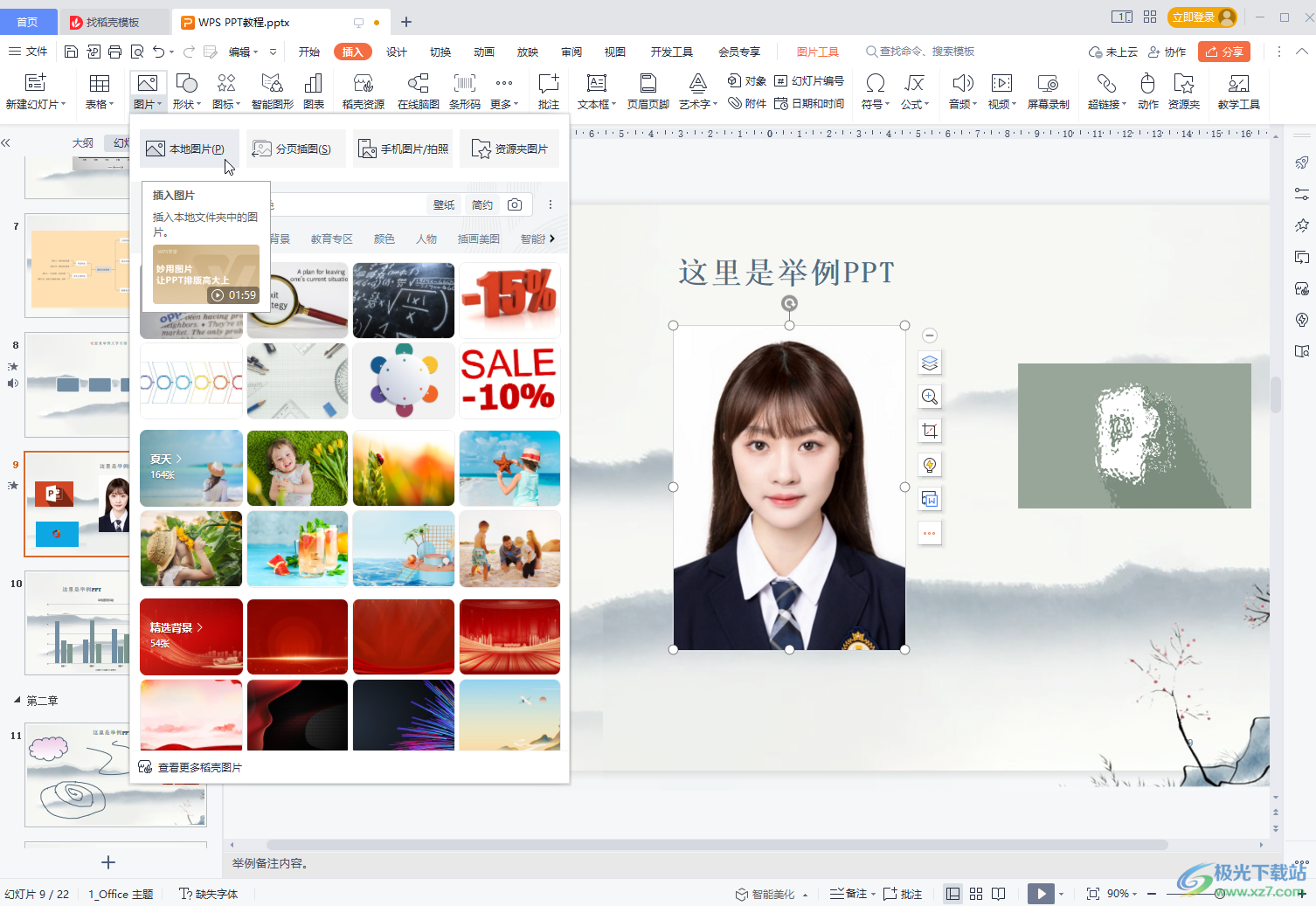
Task: Insert Hyperlink with 超链接 icon
Action: coord(1106,83)
